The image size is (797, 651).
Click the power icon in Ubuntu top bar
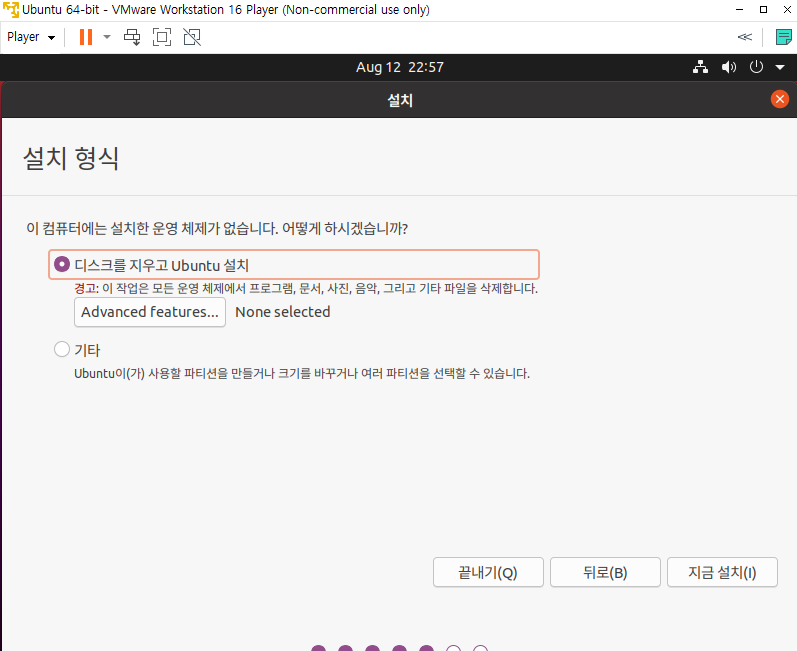[x=756, y=67]
